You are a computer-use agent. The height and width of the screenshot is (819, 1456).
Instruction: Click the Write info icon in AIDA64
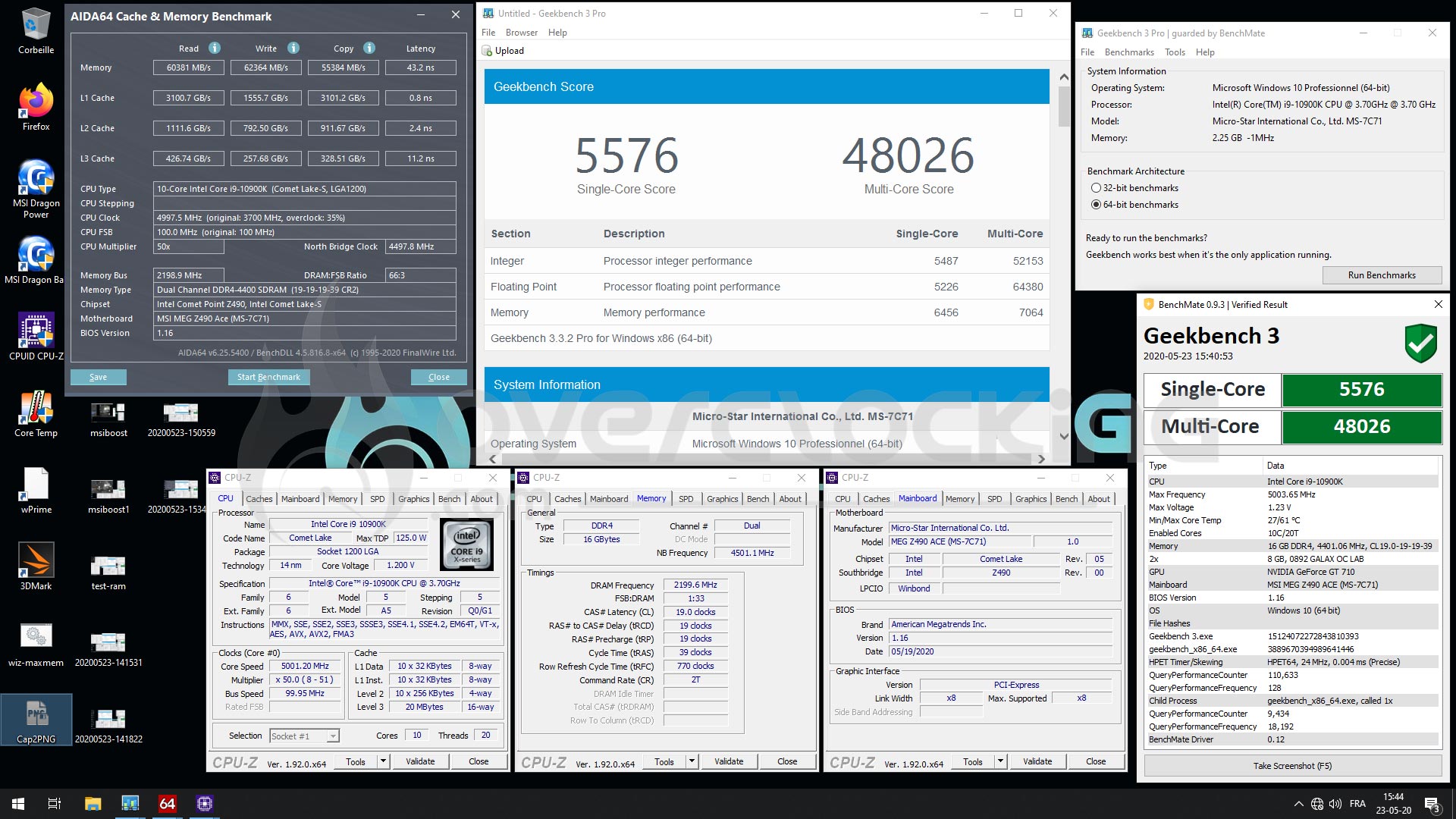[293, 48]
